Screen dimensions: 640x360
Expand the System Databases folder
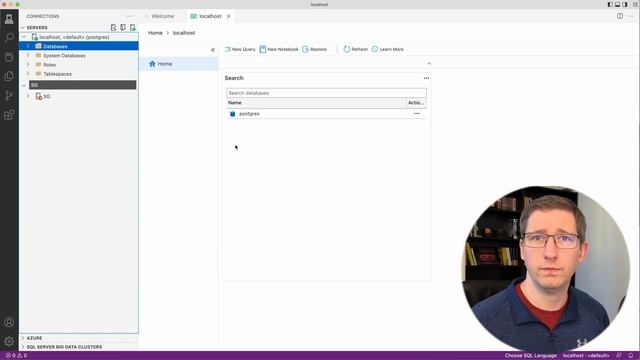pos(28,56)
